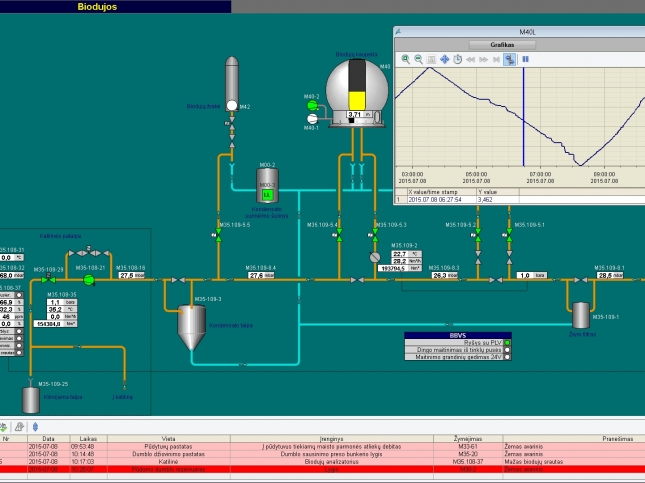Click the 22,7 °C temperature at M35.109-2

point(406,254)
